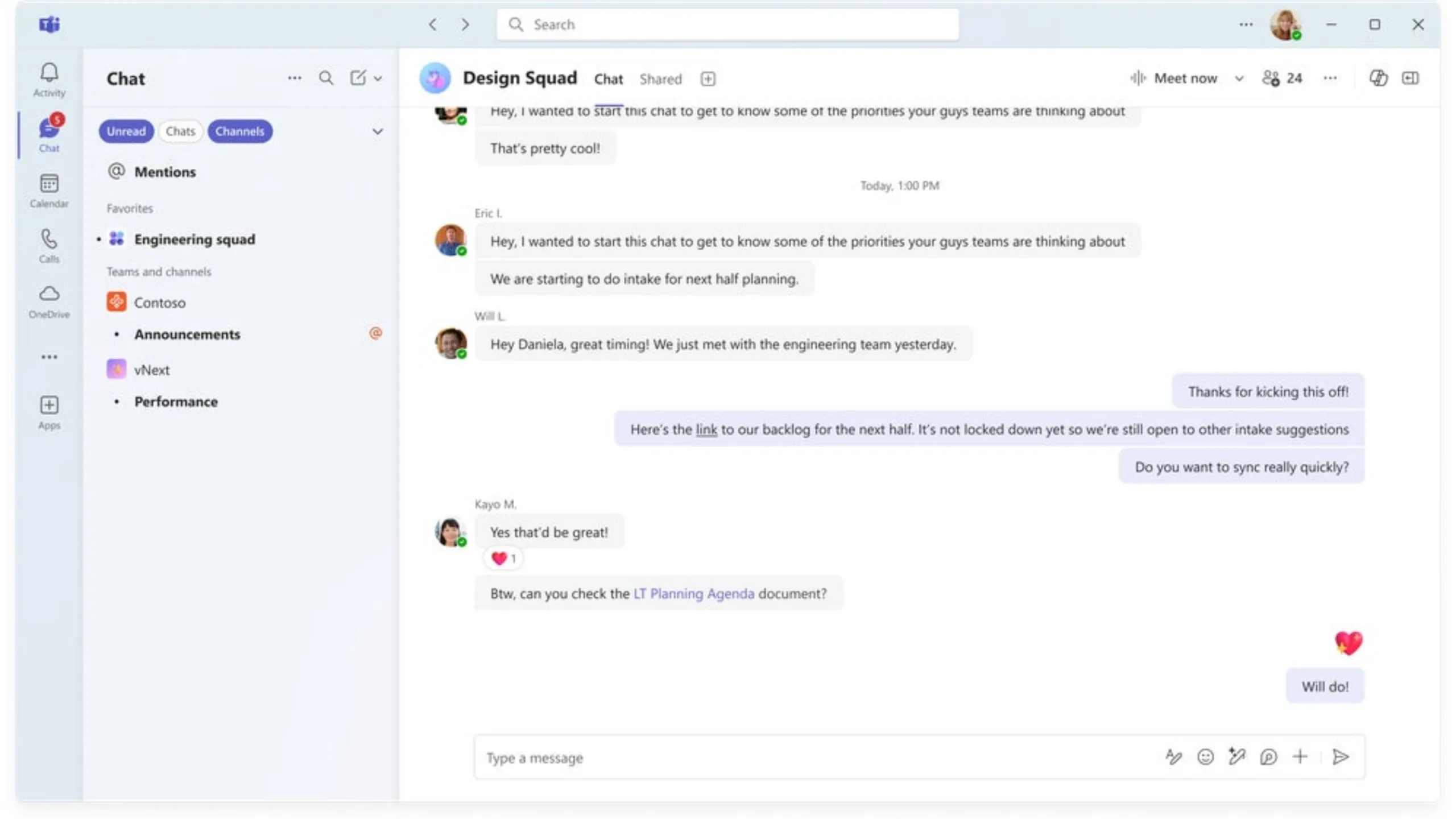Add a new tab with plus icon
The image size is (1456, 819).
point(708,79)
